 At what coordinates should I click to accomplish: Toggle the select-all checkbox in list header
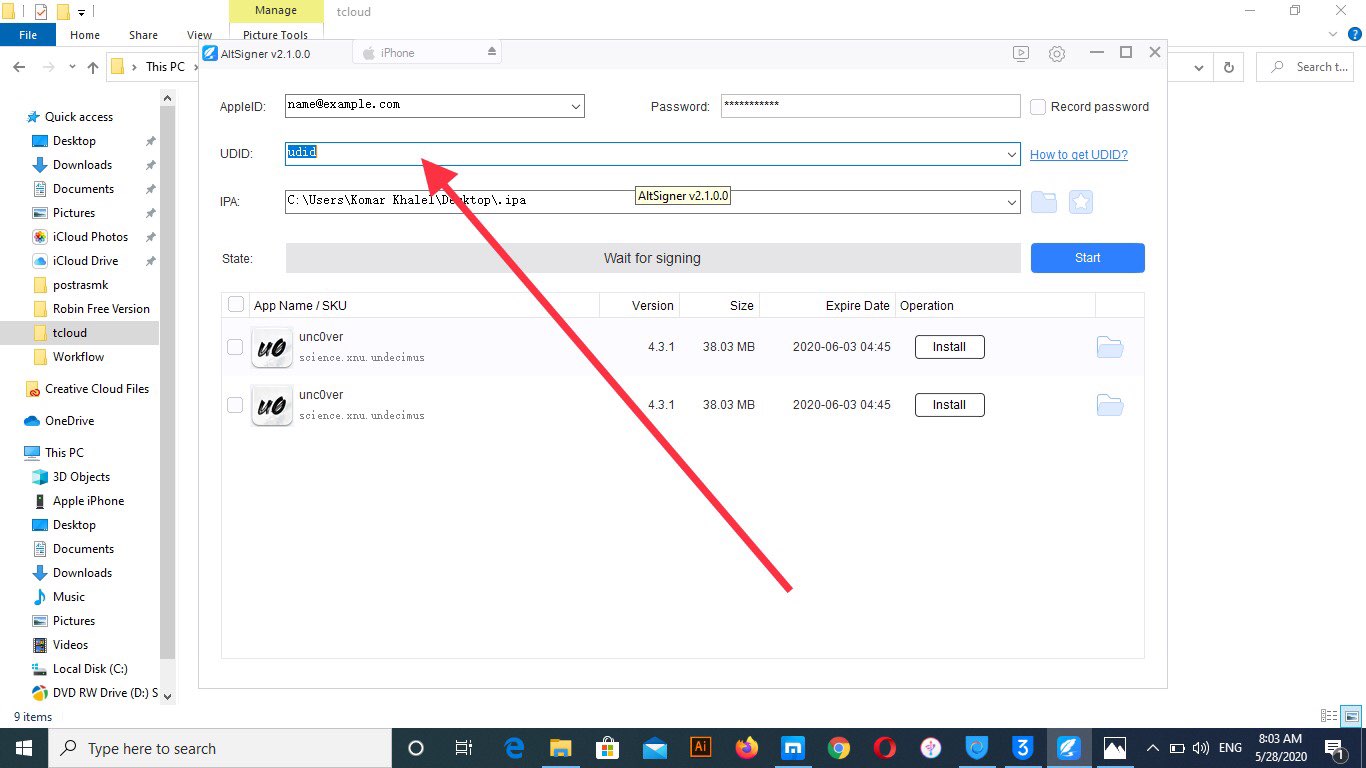[x=235, y=304]
